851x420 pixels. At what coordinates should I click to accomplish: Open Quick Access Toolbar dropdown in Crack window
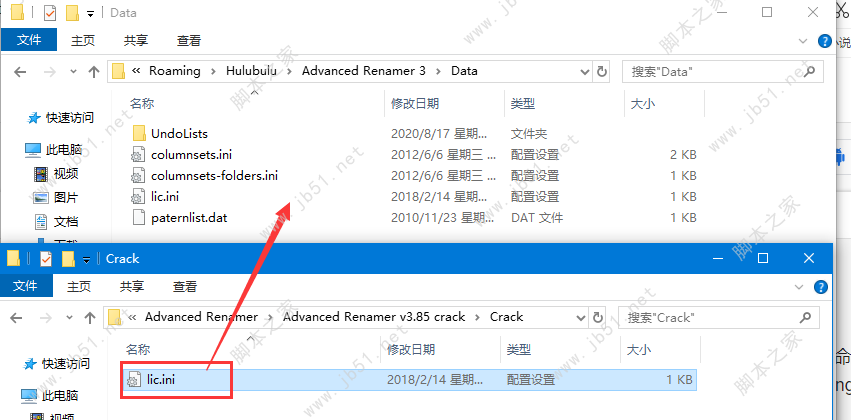tap(86, 260)
